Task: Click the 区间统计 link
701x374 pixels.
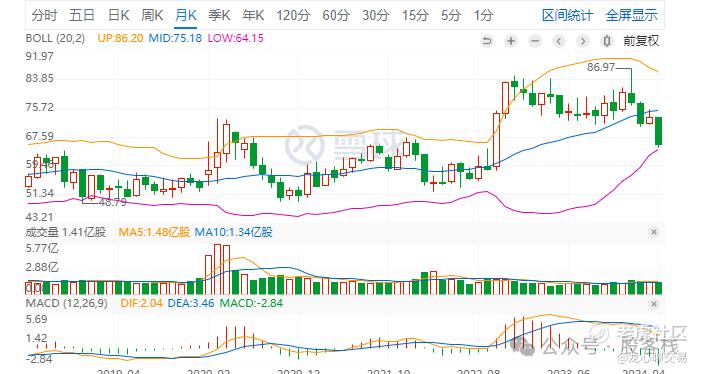Action: click(567, 16)
